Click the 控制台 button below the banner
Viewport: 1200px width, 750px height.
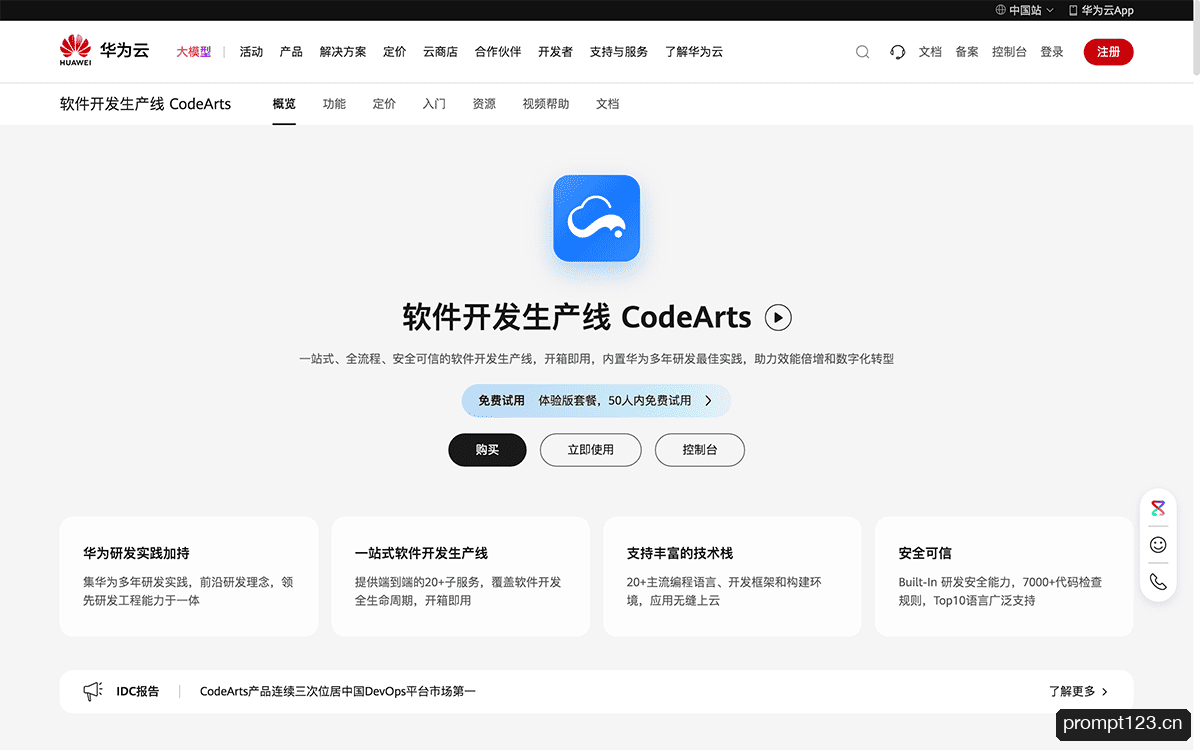(700, 450)
